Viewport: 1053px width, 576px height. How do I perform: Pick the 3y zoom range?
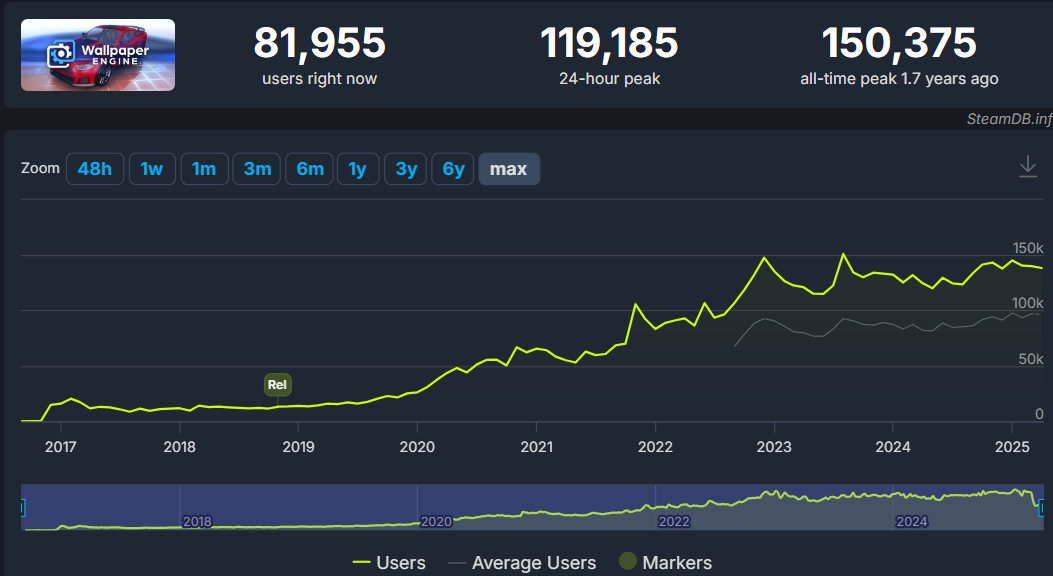click(x=406, y=169)
